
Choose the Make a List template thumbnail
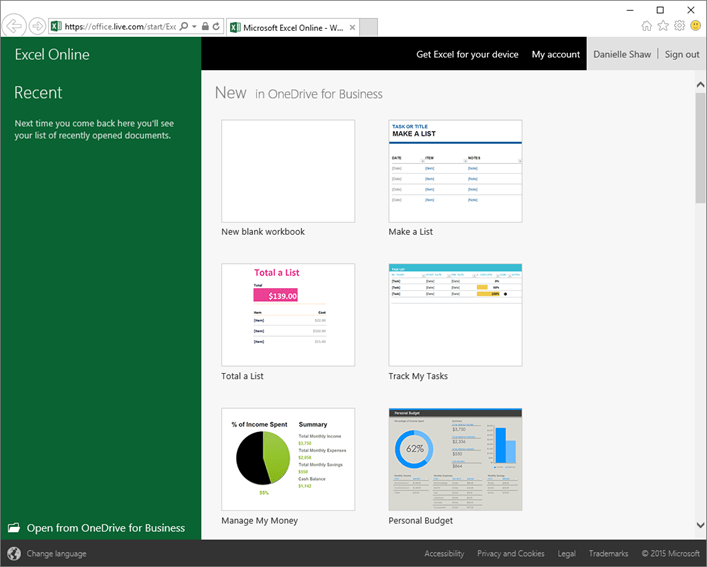click(x=455, y=171)
